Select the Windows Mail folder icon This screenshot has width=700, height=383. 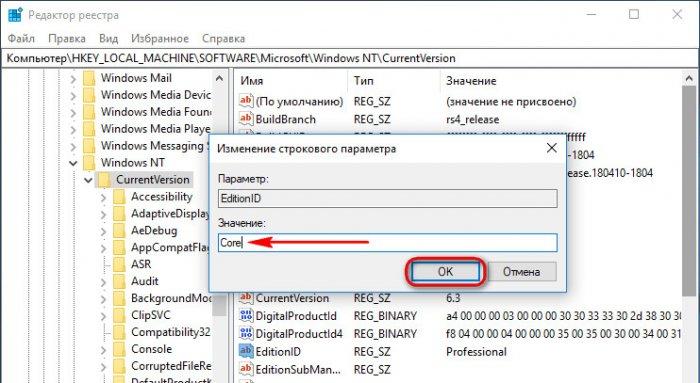pos(89,79)
